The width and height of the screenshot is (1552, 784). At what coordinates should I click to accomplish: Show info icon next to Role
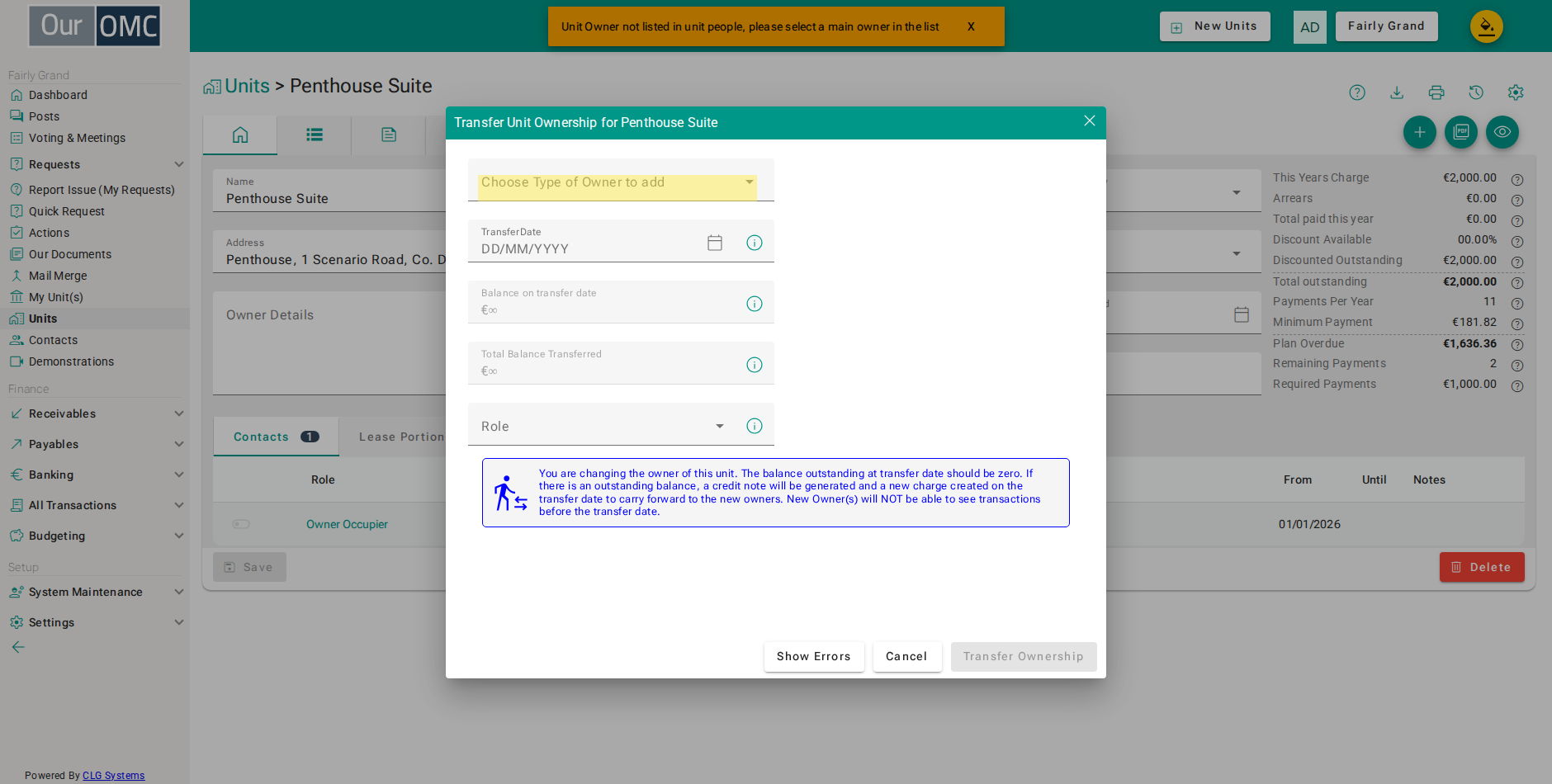click(755, 426)
